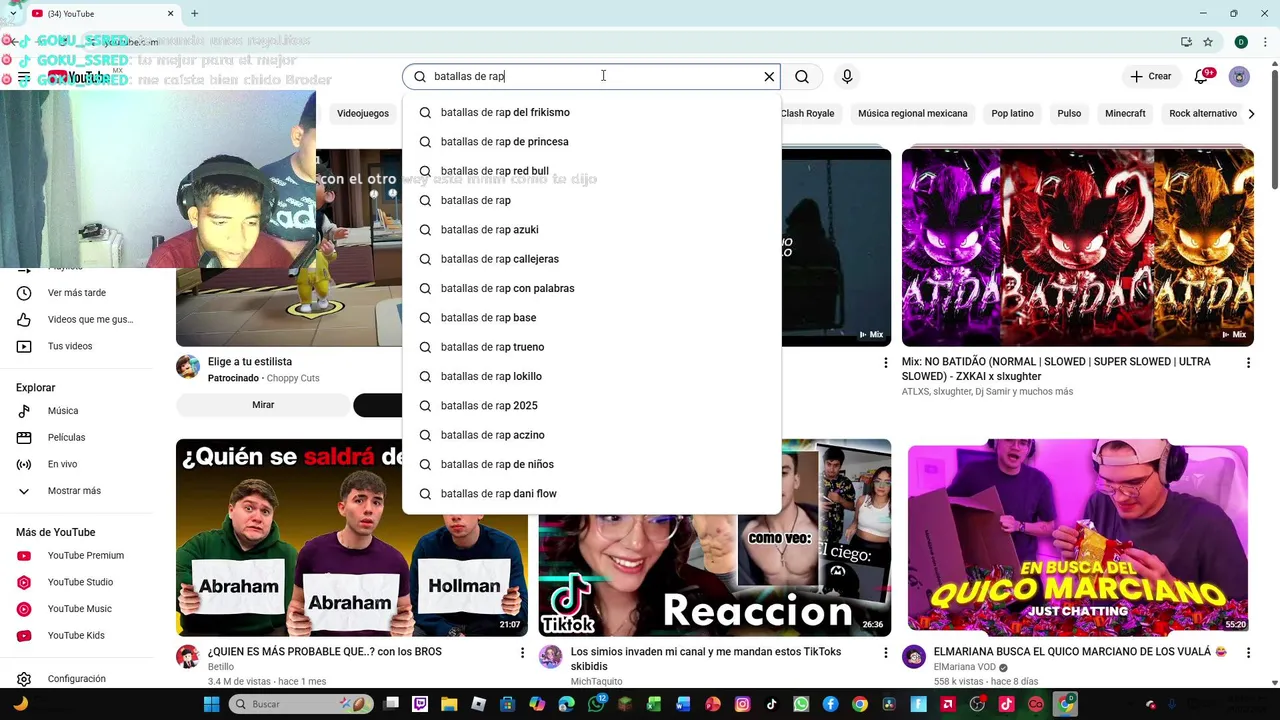
Task: Choose suggestion batallas de rap de niños
Action: point(592,465)
